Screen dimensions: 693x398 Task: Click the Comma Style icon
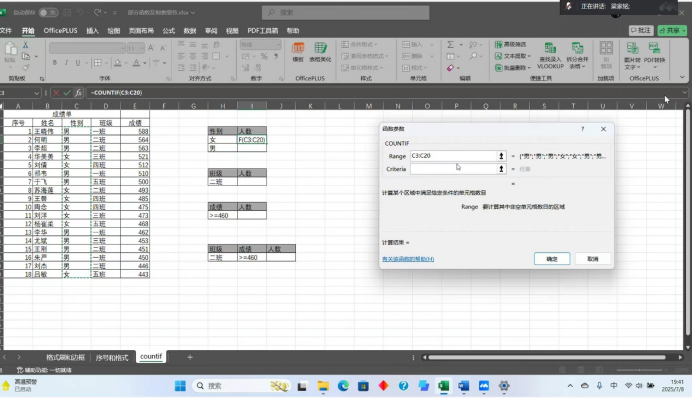tap(276, 56)
